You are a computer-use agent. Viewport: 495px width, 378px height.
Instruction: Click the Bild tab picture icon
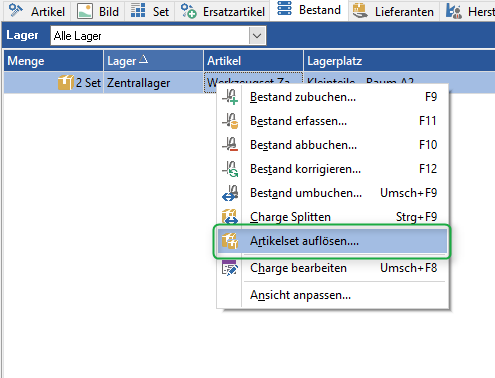[x=85, y=11]
